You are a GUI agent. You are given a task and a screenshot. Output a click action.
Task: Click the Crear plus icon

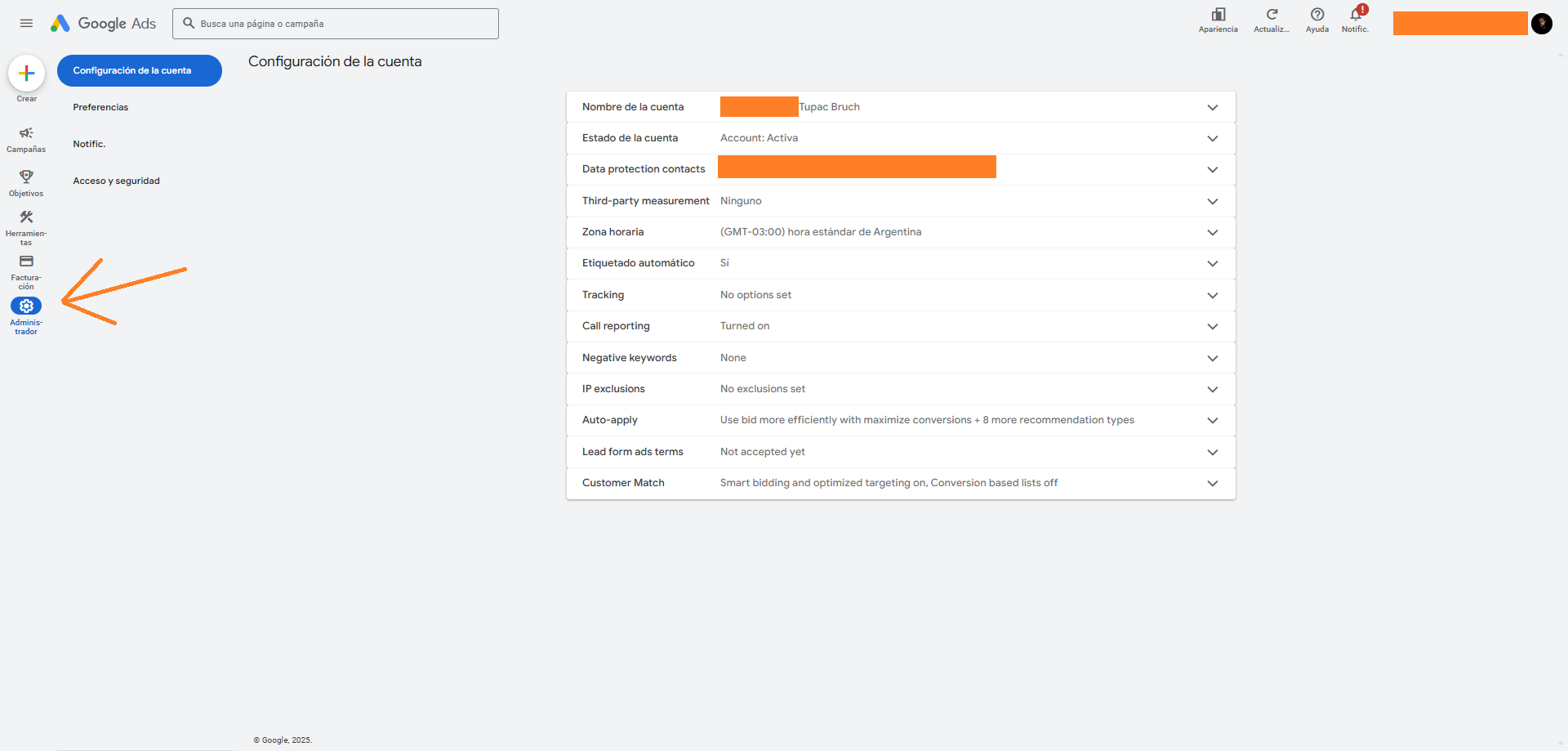(x=26, y=72)
